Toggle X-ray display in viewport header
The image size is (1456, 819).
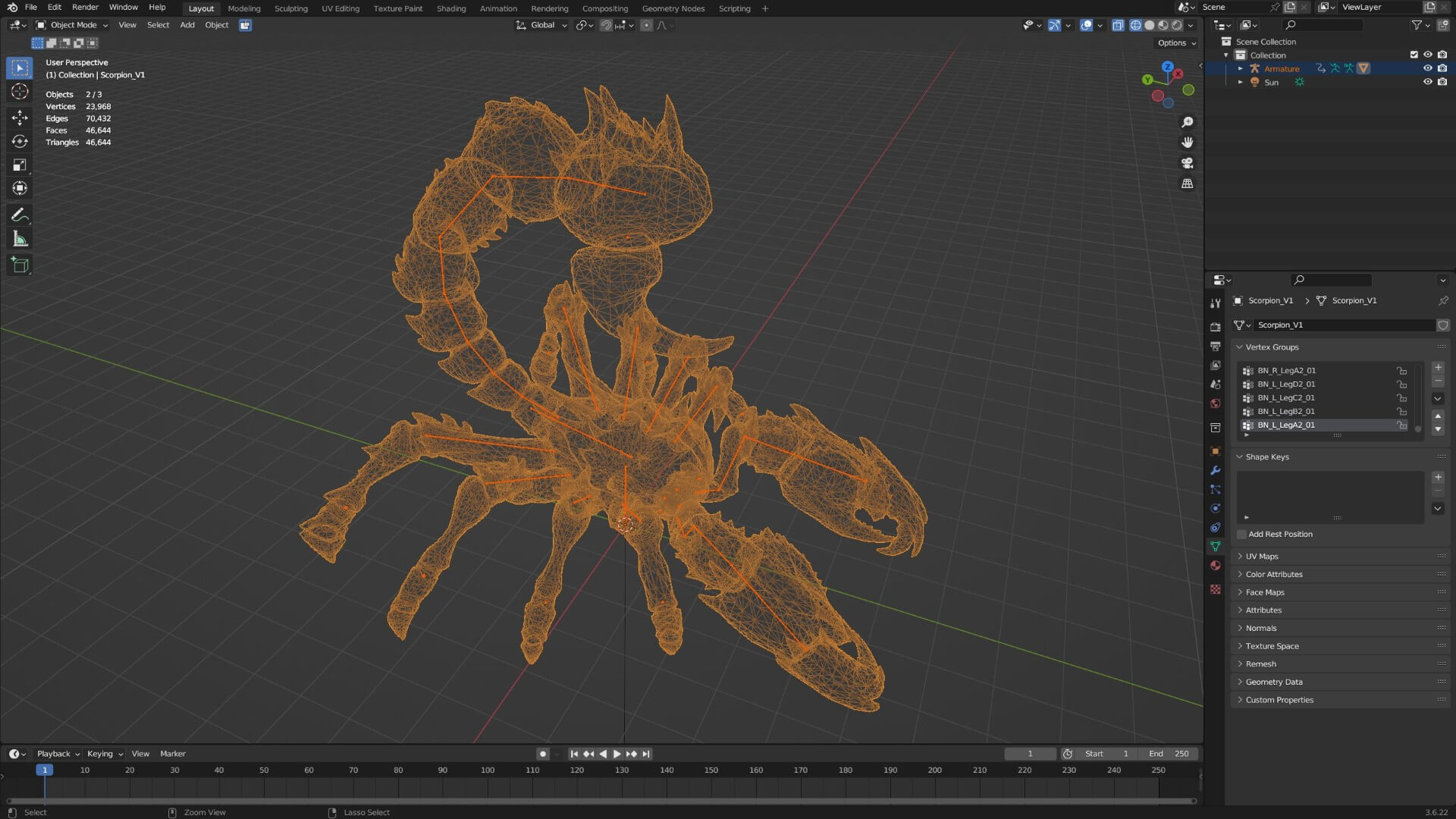[x=1117, y=25]
